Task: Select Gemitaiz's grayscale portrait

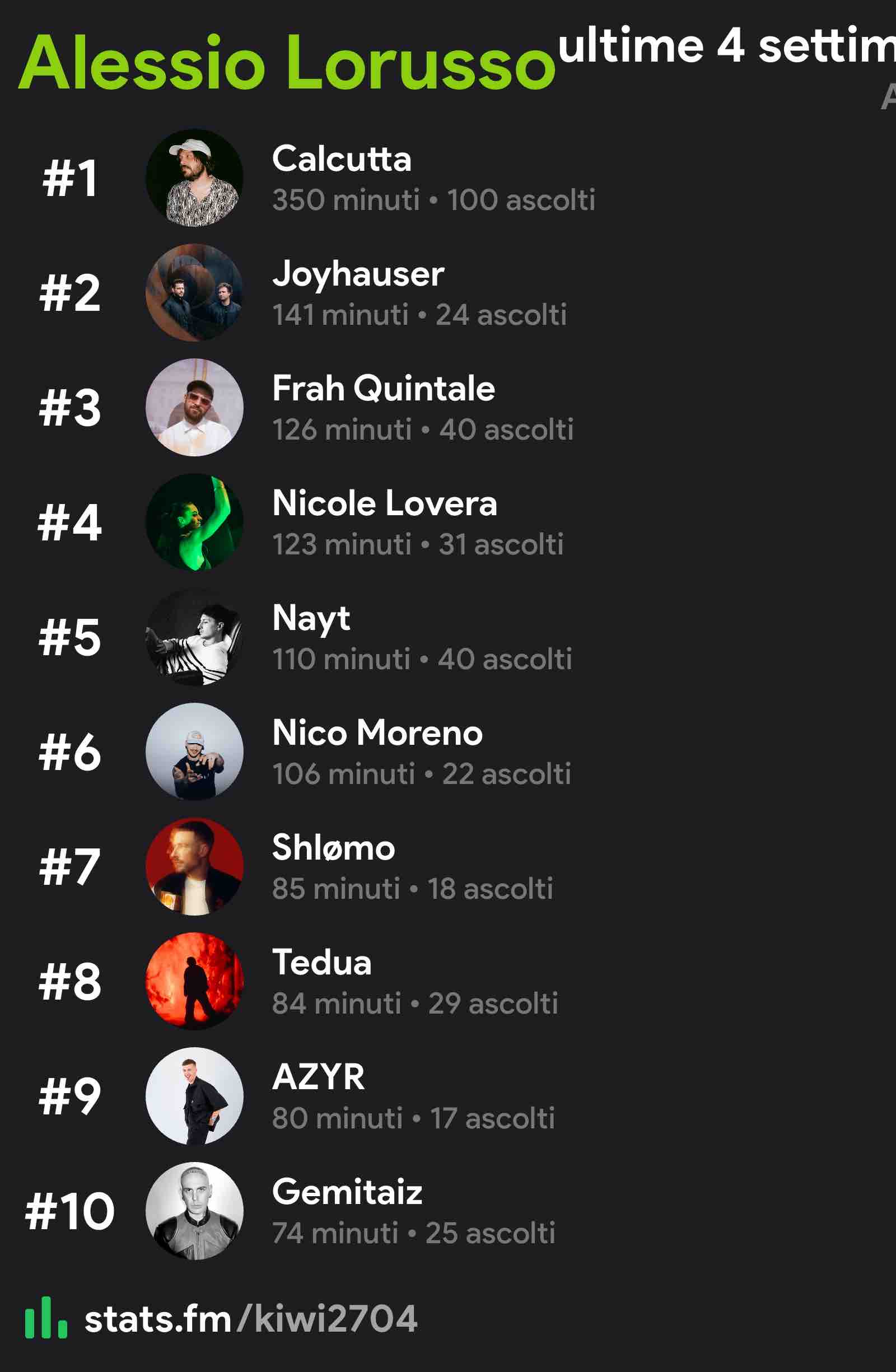Action: (194, 1210)
